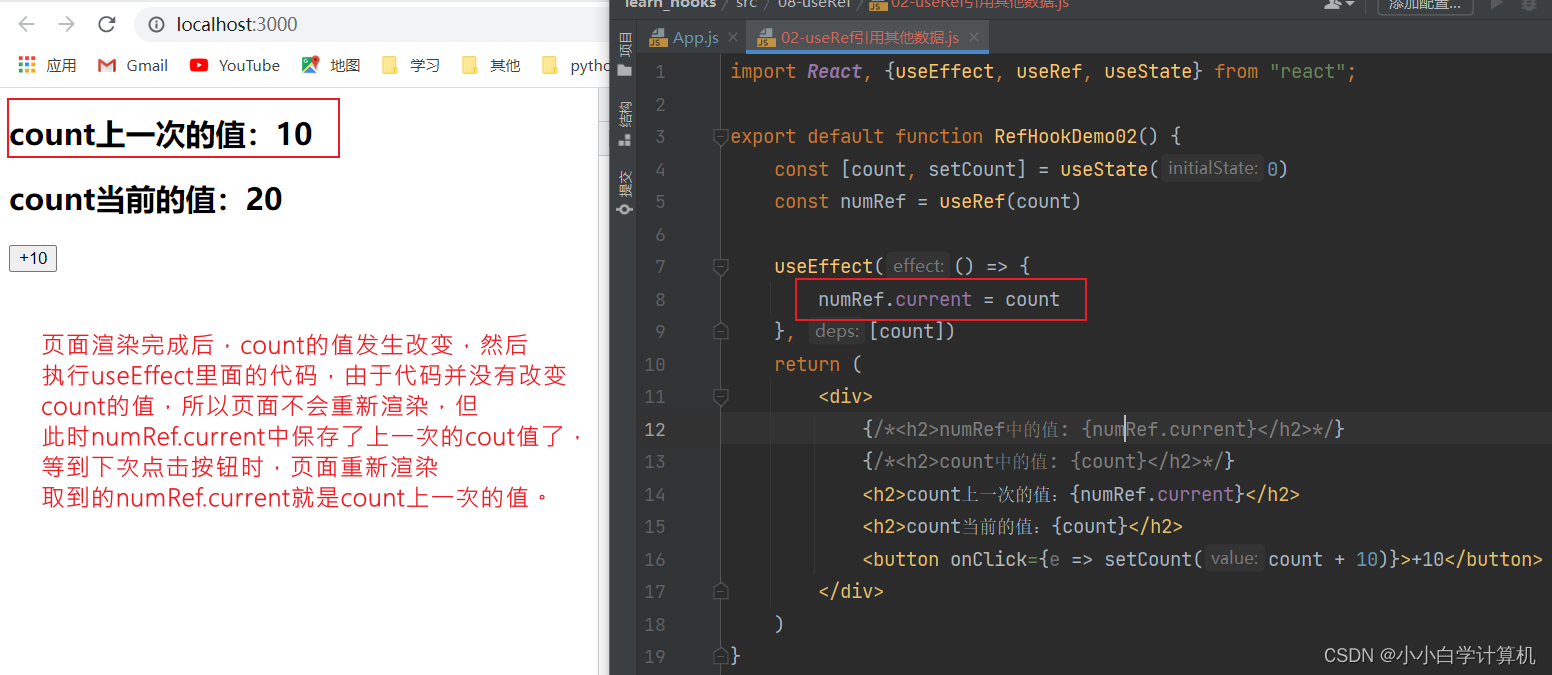Screen dimensions: 1552x675
Task: Open the YouTube bookmark
Action: point(234,65)
